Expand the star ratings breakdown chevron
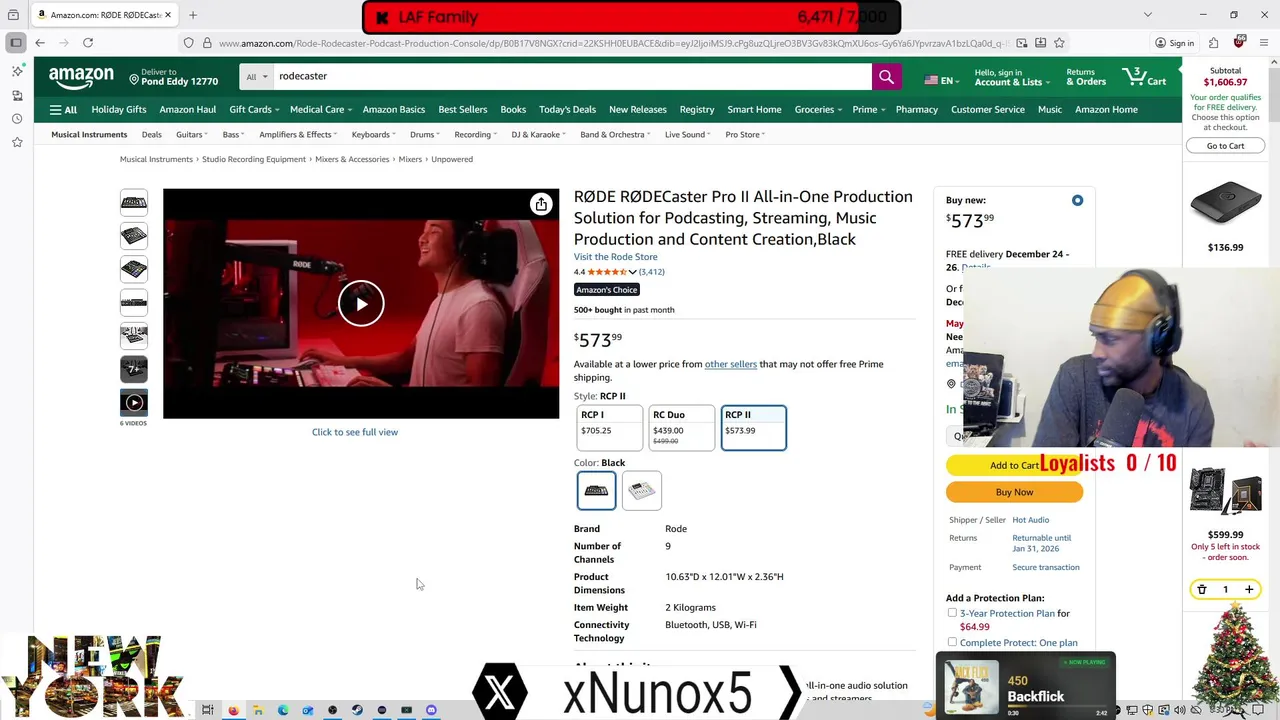1280x720 pixels. 632,272
